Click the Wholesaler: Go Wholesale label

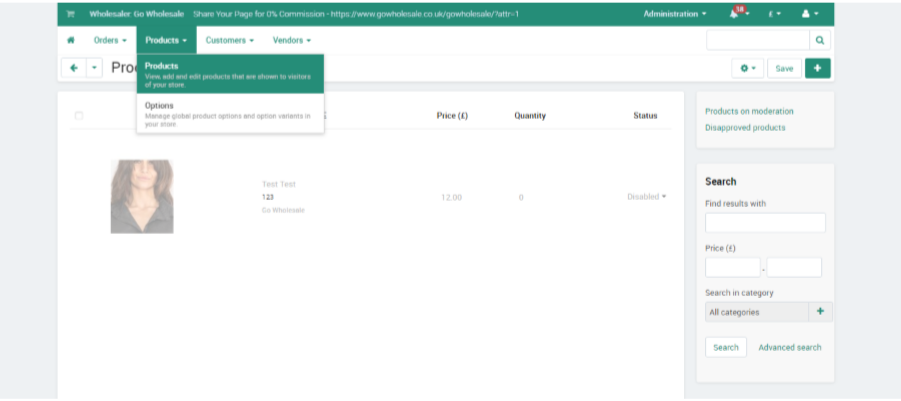click(137, 14)
